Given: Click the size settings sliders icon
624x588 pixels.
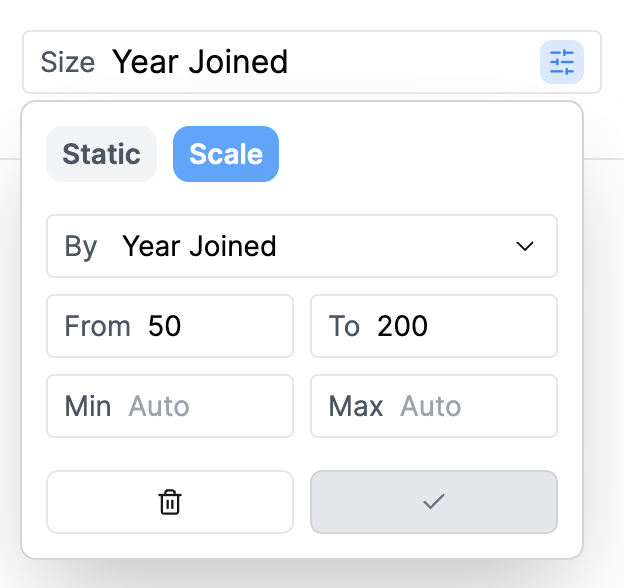Looking at the screenshot, I should point(562,62).
